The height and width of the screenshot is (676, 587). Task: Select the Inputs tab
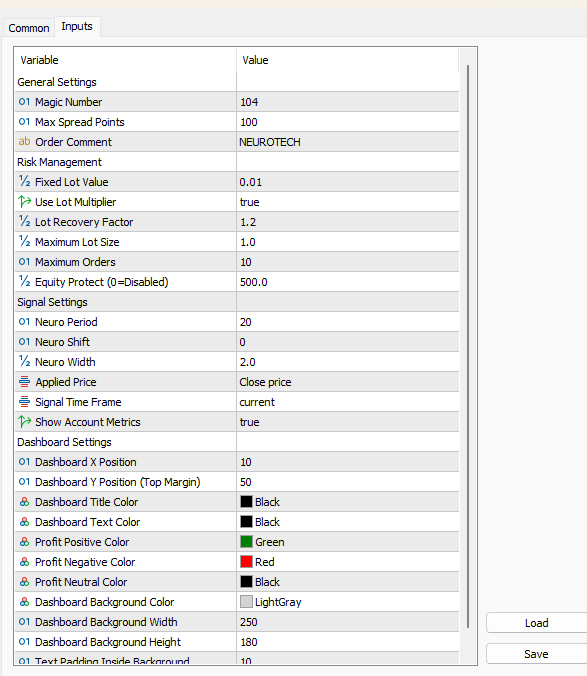pos(77,26)
